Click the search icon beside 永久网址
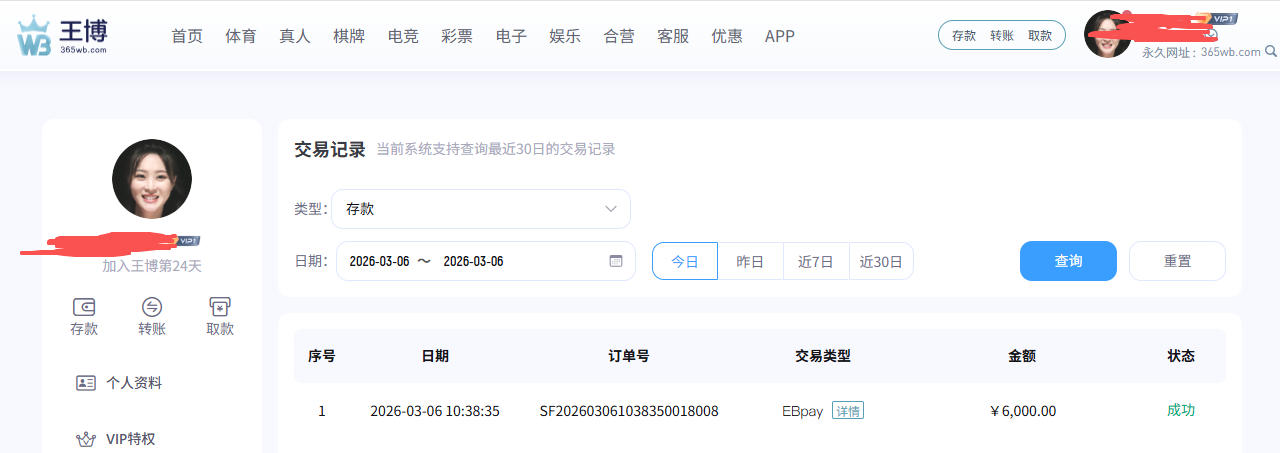Image resolution: width=1280 pixels, height=453 pixels. click(x=1270, y=52)
